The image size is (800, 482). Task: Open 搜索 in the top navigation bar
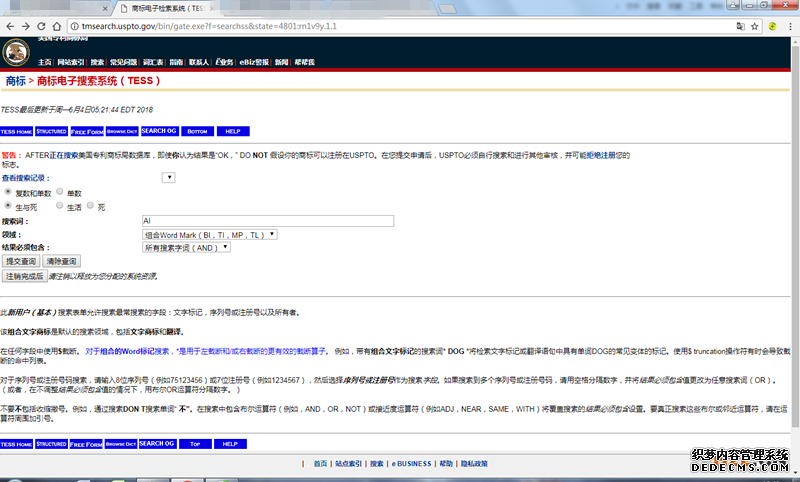(x=97, y=62)
